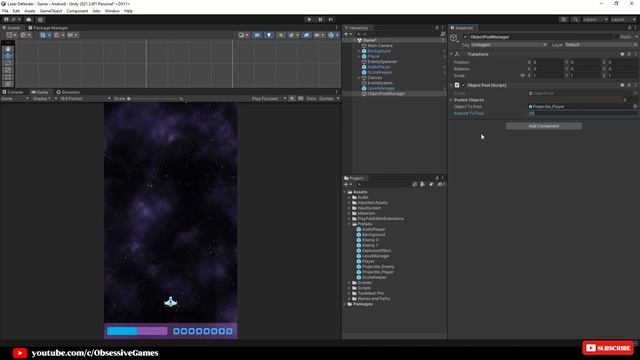The image size is (640, 360).
Task: Toggle mute audio icon in Game view
Action: 292,98
